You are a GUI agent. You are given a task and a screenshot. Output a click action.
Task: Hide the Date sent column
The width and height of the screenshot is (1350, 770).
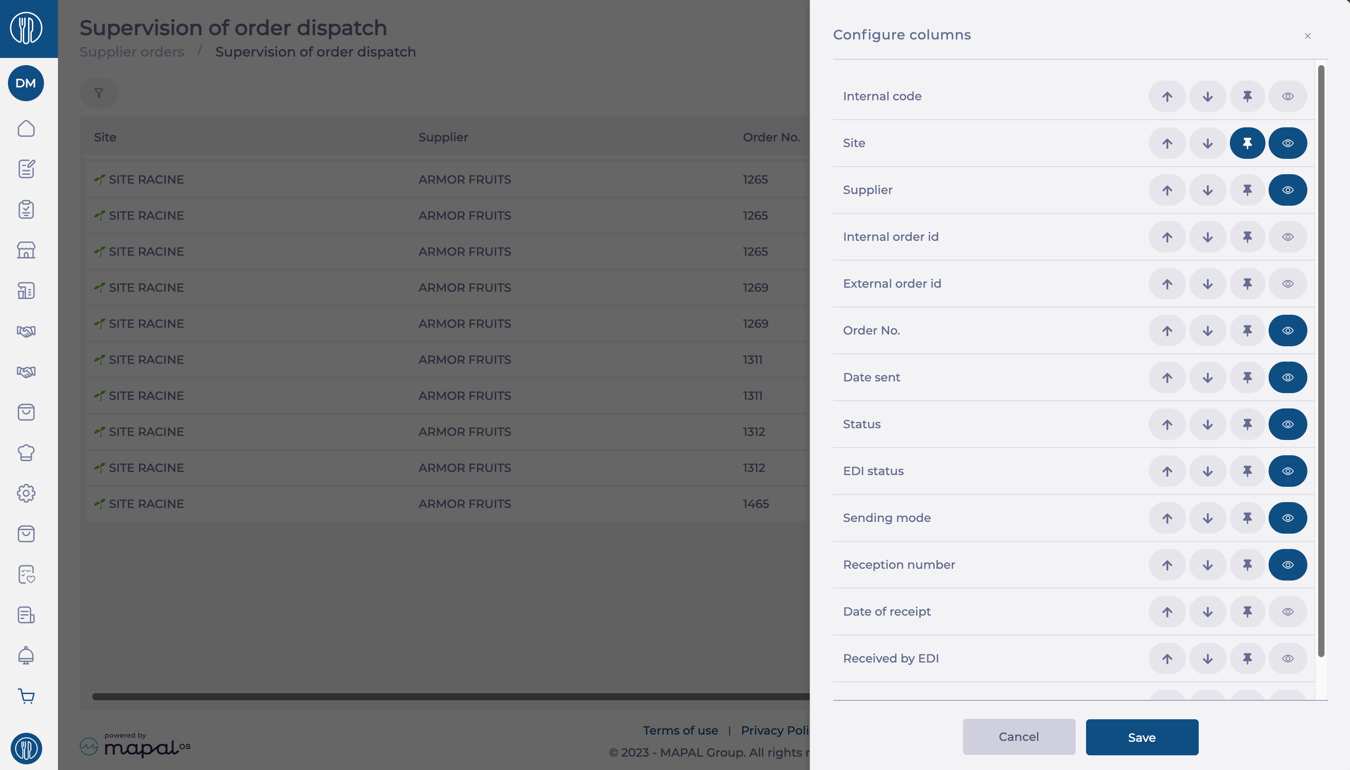click(1287, 377)
